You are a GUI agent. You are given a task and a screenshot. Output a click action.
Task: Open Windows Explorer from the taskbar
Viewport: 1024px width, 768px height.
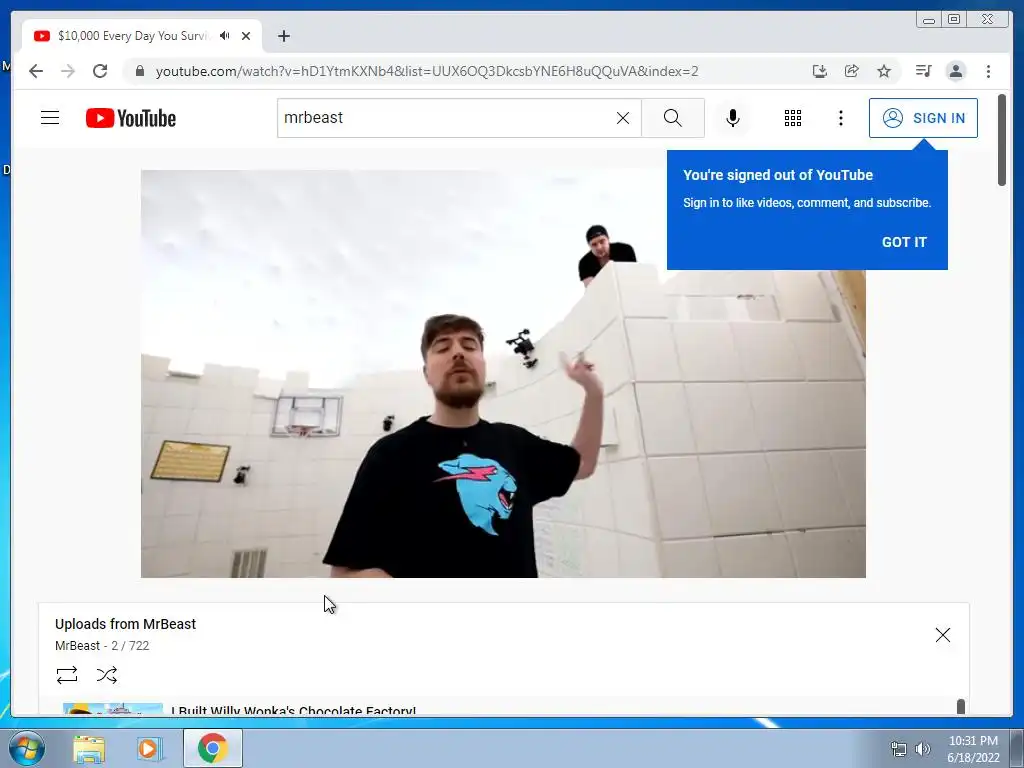pos(89,749)
